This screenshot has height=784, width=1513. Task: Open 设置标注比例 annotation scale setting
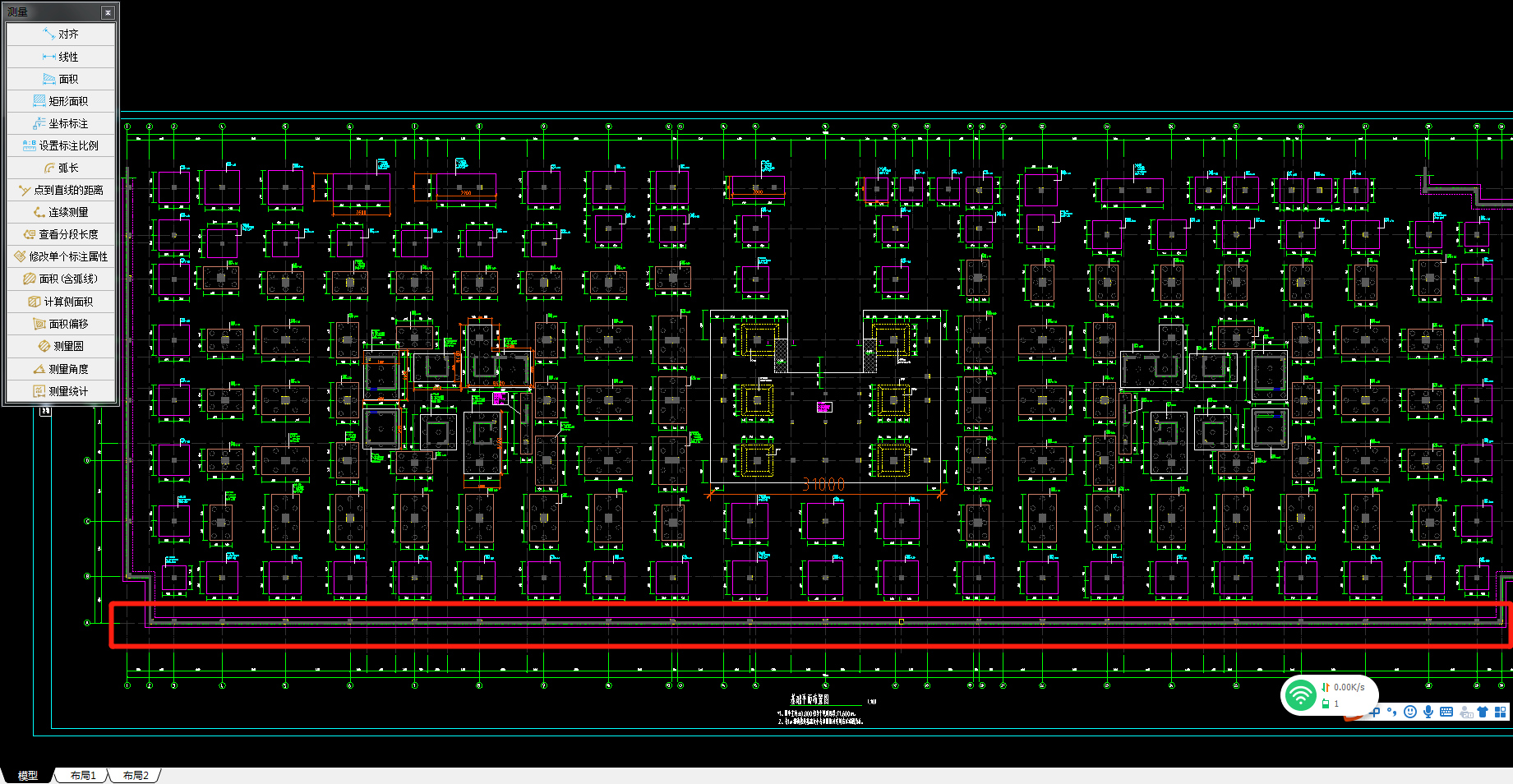(x=61, y=145)
